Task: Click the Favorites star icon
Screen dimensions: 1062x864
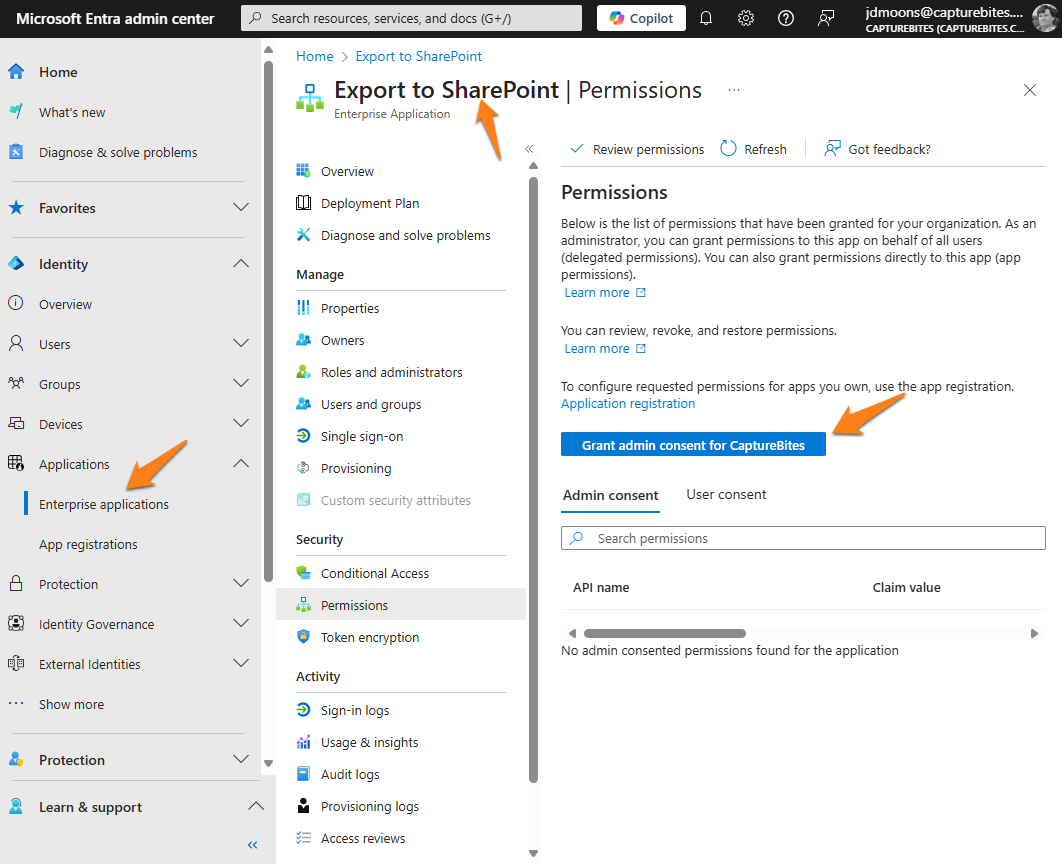Action: (16, 208)
